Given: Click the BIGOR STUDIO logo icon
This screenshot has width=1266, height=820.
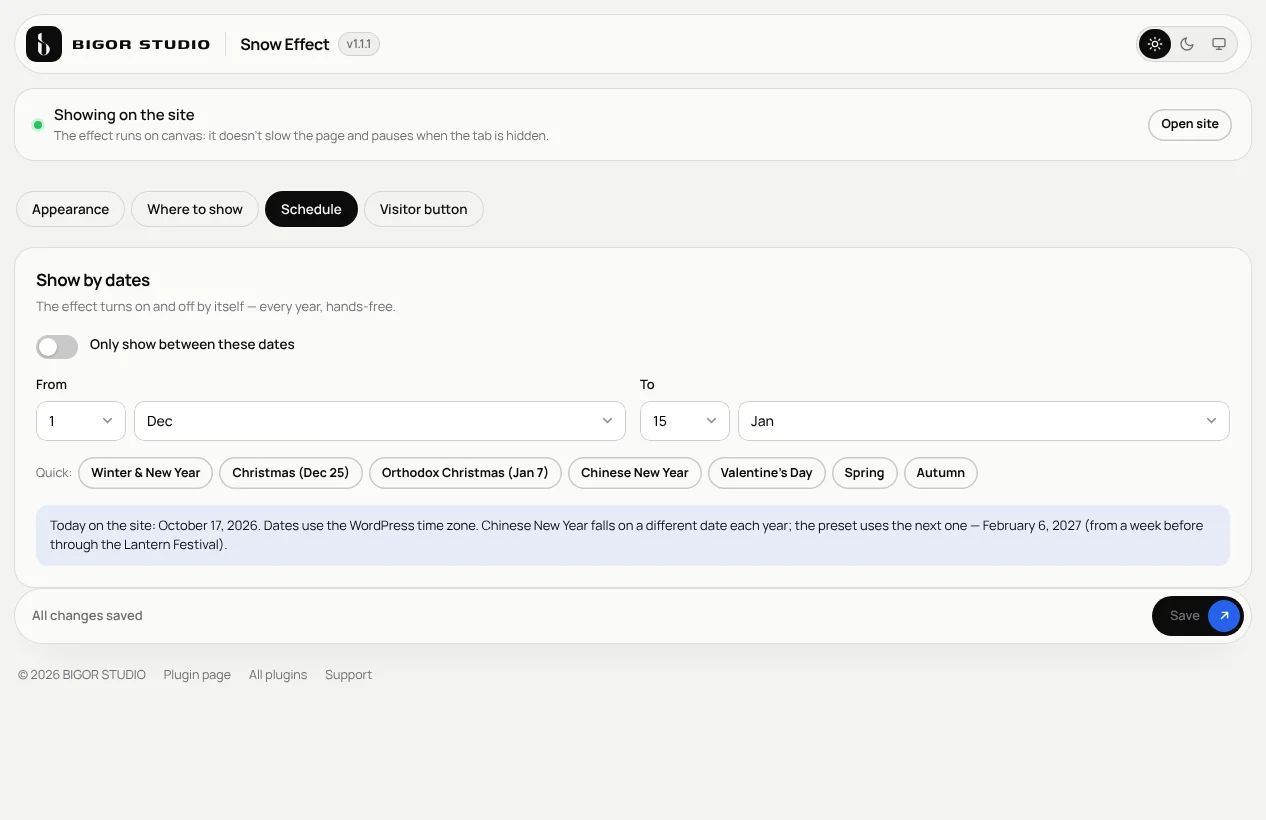Looking at the screenshot, I should [44, 44].
